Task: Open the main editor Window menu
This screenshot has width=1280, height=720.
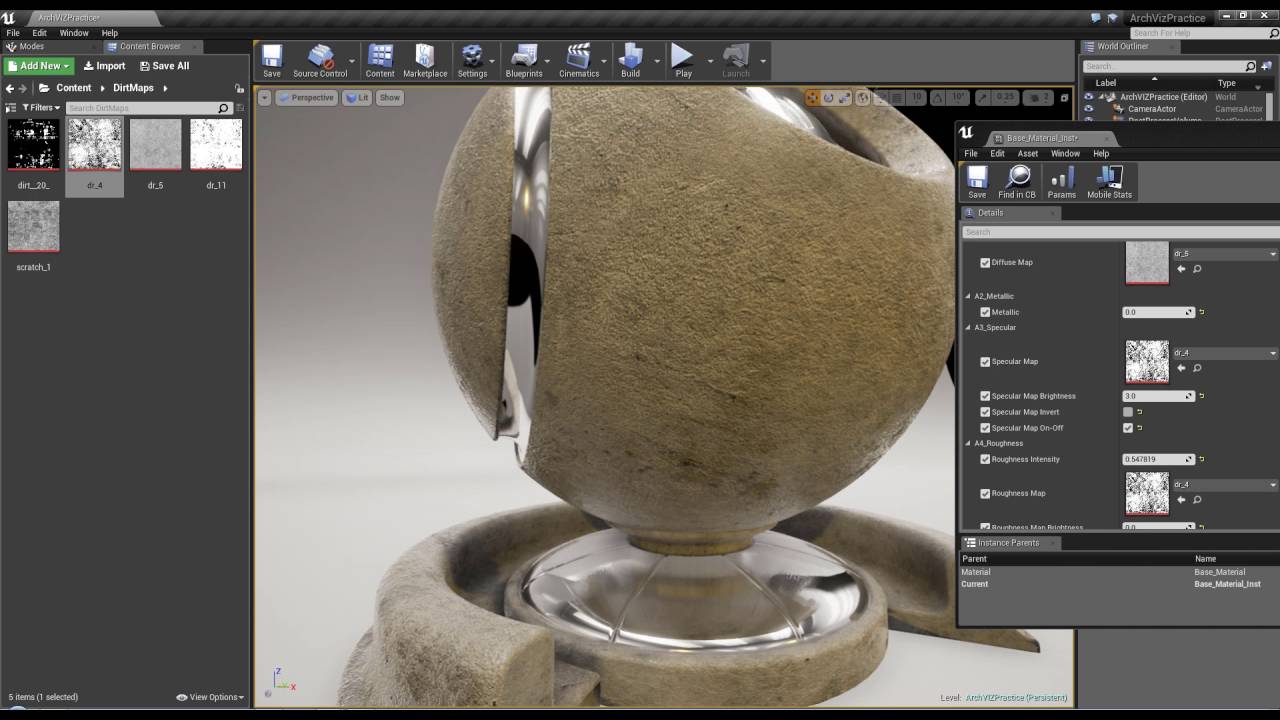Action: coord(74,33)
